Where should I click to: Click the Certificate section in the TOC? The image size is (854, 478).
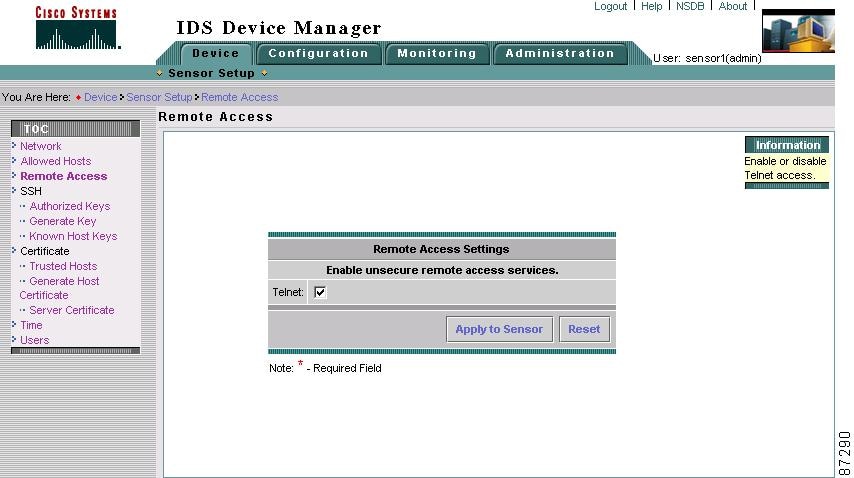(x=45, y=251)
